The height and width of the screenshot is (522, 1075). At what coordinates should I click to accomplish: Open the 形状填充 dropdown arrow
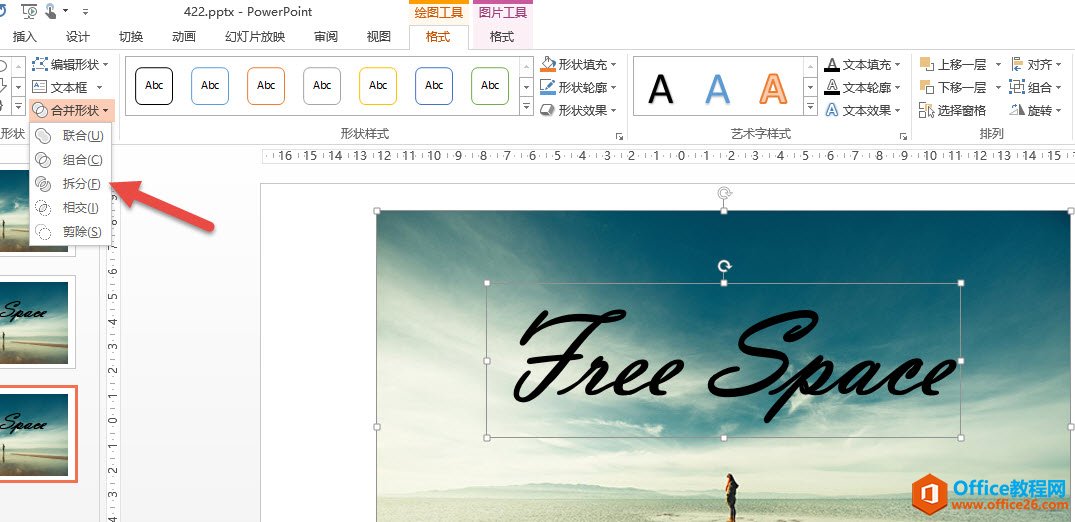pyautogui.click(x=614, y=64)
